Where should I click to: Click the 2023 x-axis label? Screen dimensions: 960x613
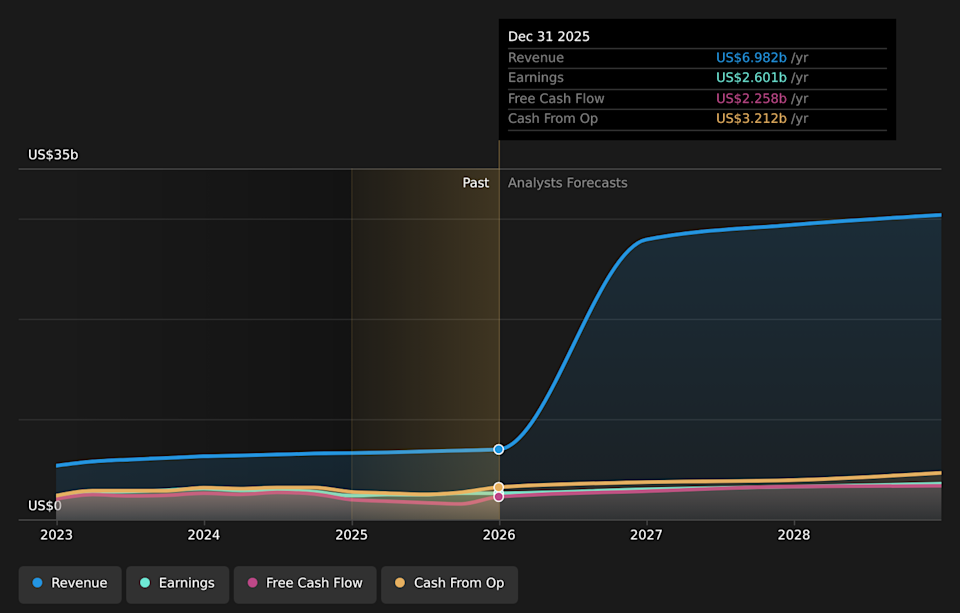point(56,535)
